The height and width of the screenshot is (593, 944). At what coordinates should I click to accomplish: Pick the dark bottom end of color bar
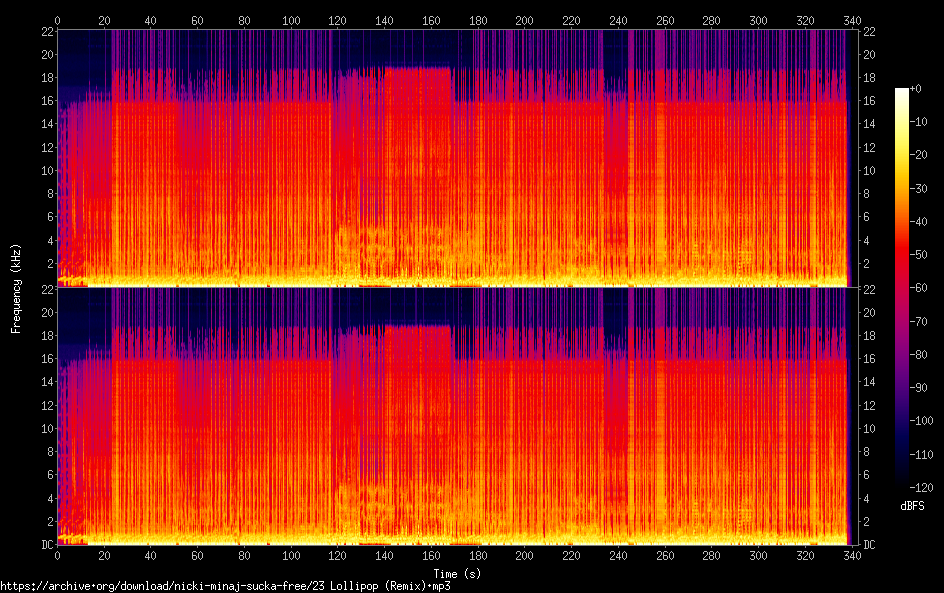pos(902,485)
